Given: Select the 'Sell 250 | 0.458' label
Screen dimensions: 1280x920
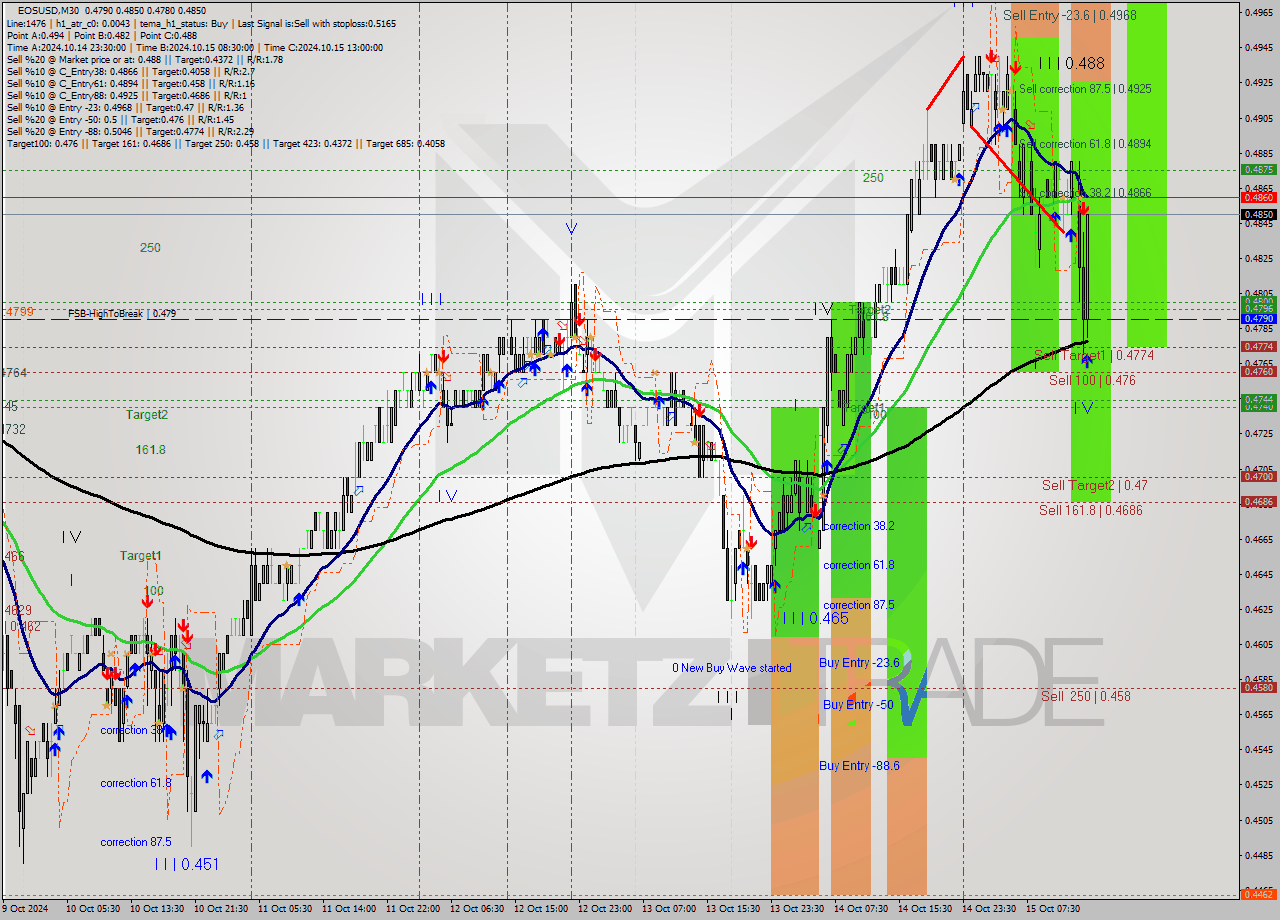Looking at the screenshot, I should [1085, 696].
